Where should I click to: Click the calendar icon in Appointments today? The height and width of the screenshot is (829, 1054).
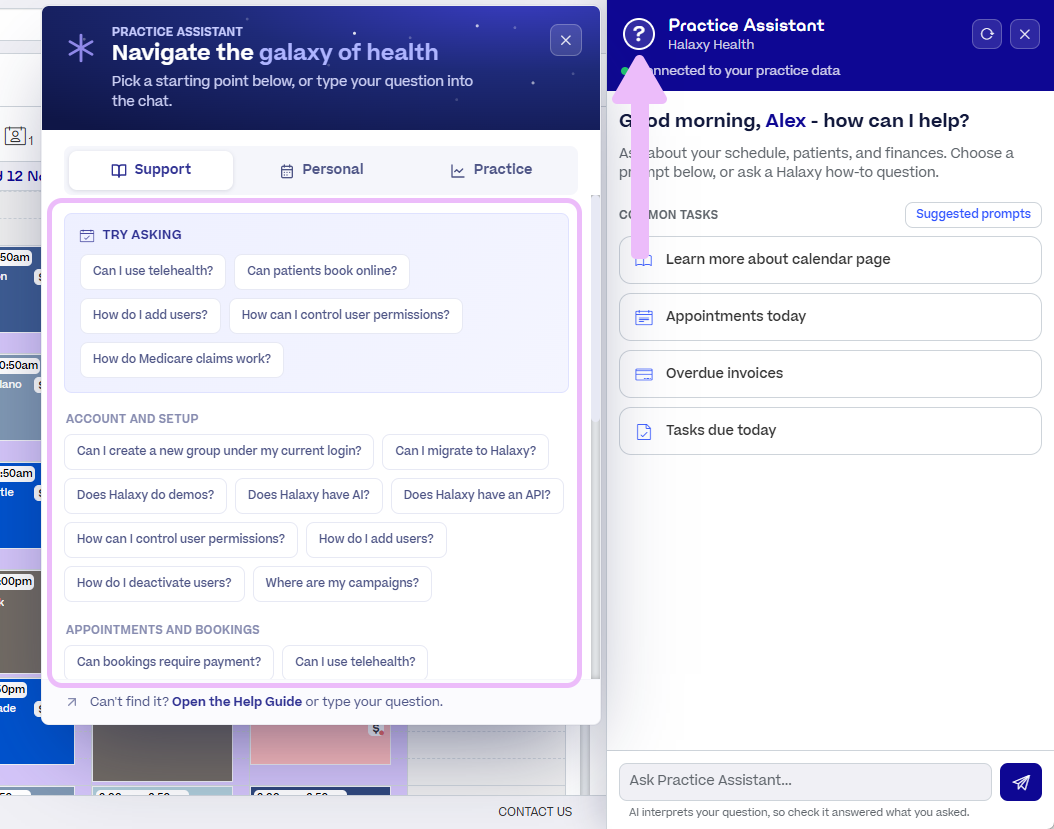[x=644, y=317]
